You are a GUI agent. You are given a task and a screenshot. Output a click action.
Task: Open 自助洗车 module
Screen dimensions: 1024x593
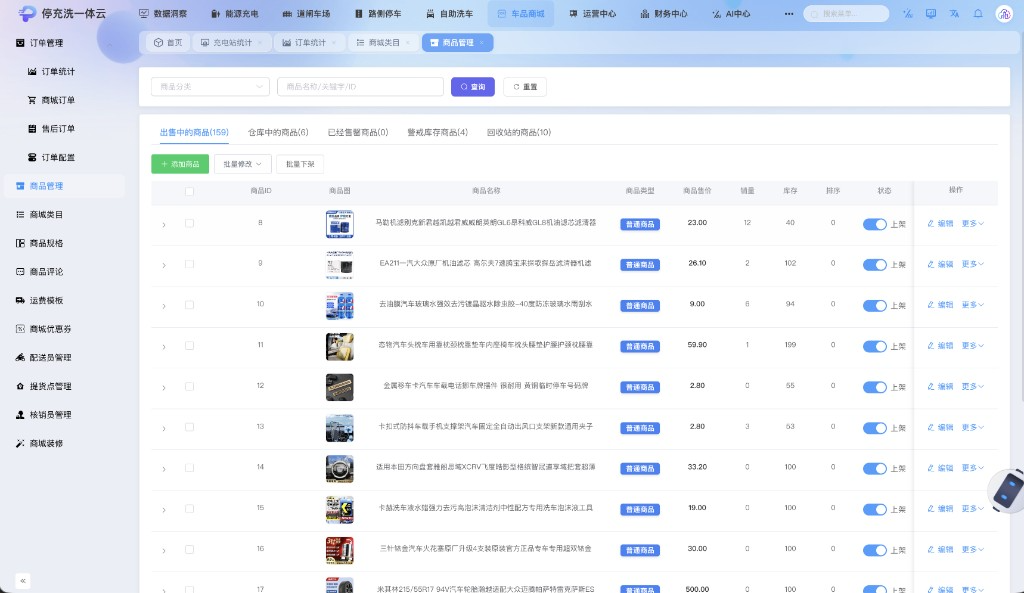click(x=449, y=14)
